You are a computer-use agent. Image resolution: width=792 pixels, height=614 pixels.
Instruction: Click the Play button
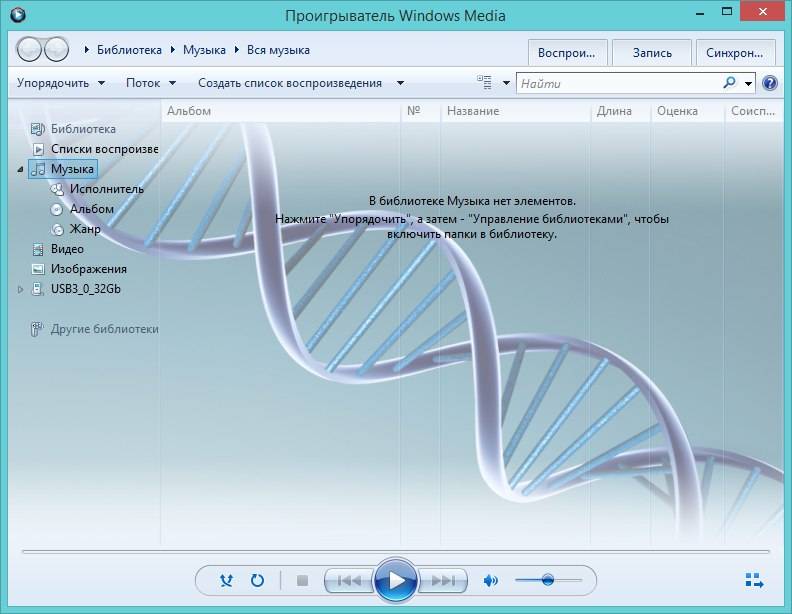tap(396, 580)
